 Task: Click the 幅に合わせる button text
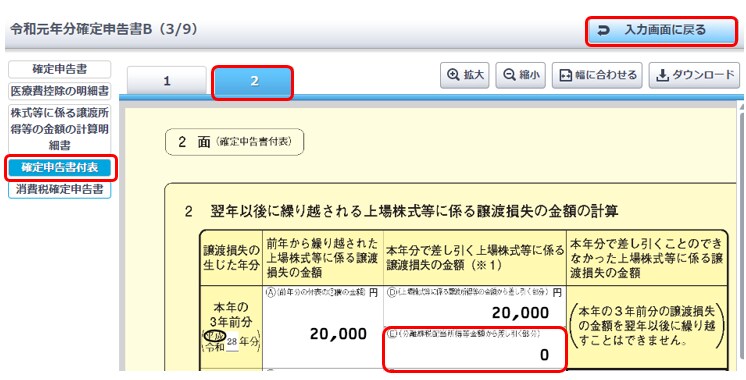click(605, 76)
